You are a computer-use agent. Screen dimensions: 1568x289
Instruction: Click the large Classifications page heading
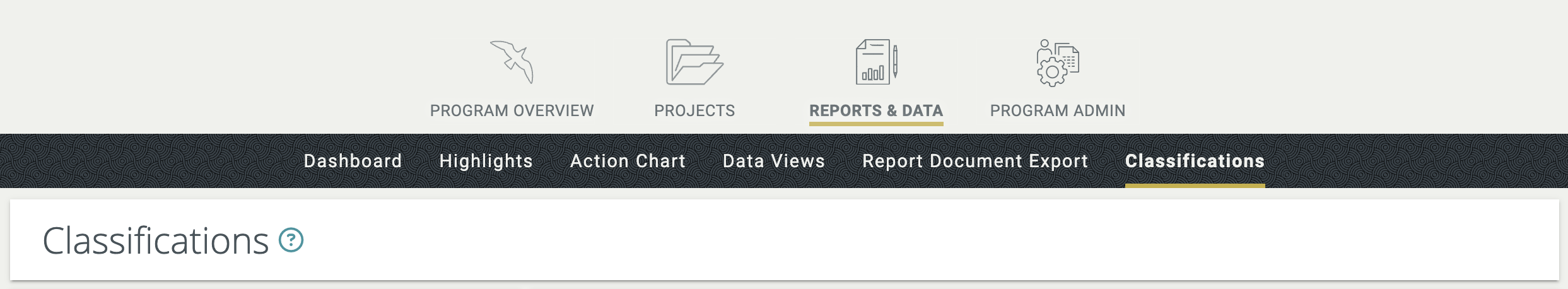pyautogui.click(x=156, y=241)
